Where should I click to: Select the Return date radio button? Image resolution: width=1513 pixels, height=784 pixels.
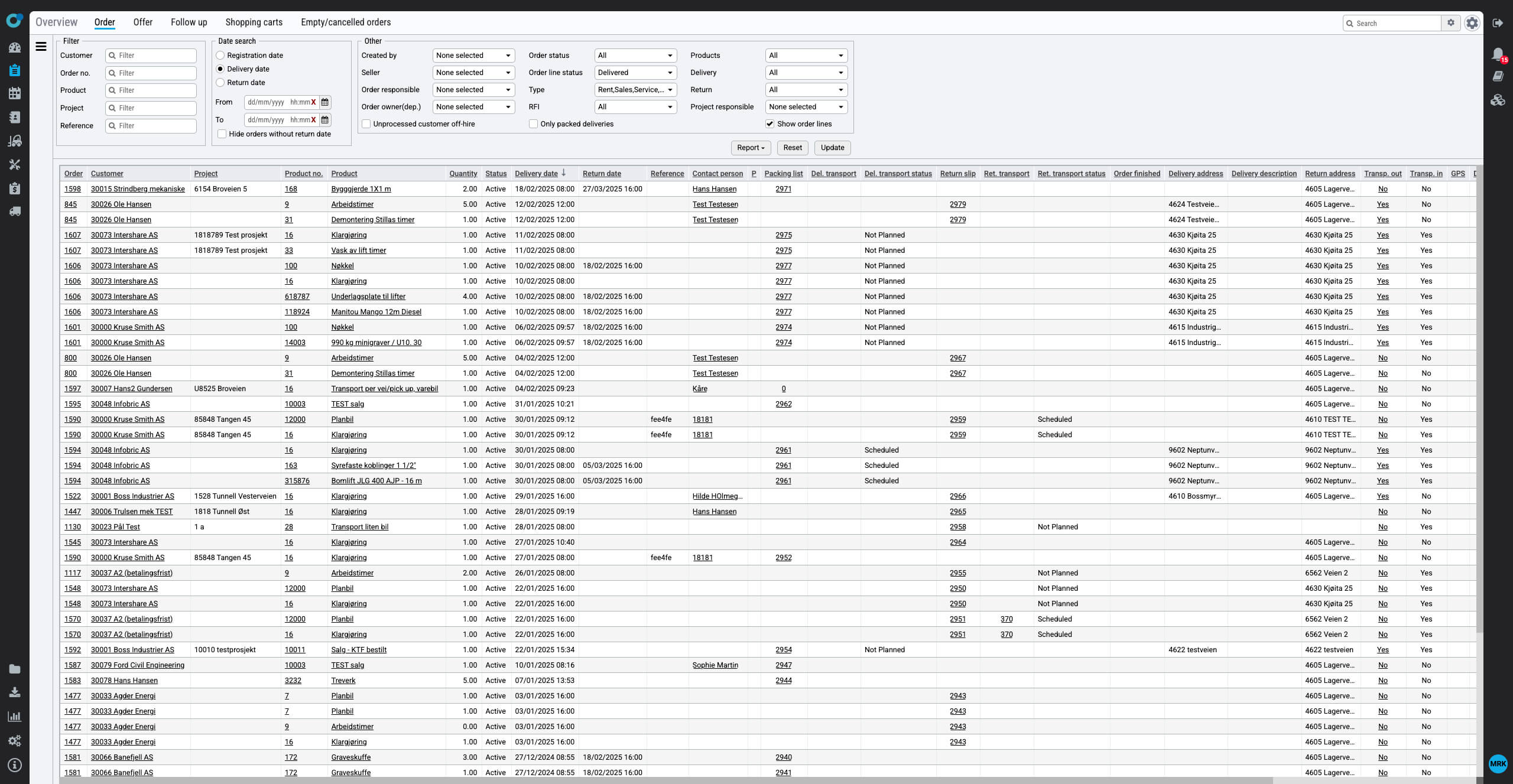click(220, 83)
